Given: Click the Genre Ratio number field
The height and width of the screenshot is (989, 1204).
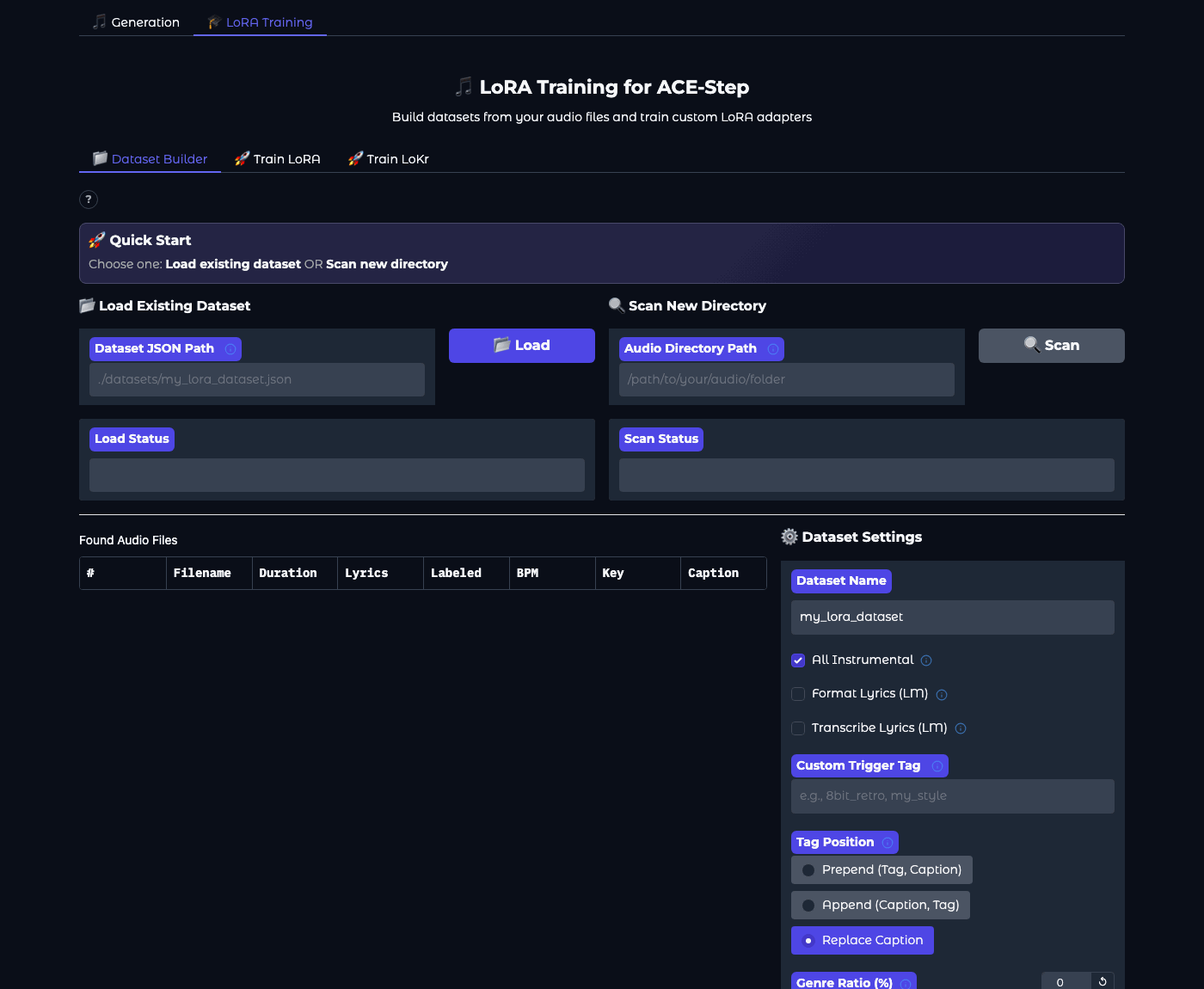Looking at the screenshot, I should tap(1066, 981).
